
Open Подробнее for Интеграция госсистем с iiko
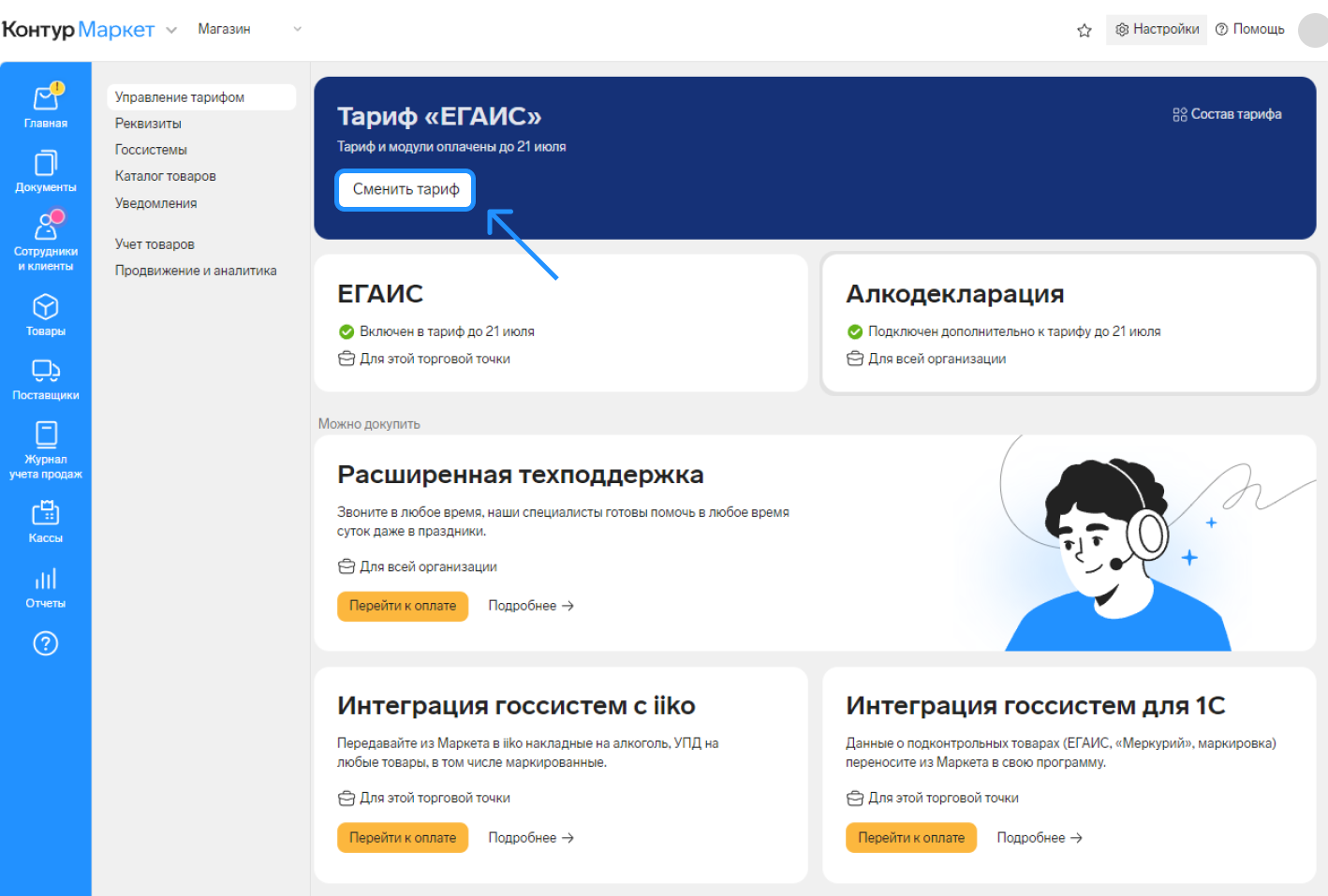pyautogui.click(x=531, y=838)
